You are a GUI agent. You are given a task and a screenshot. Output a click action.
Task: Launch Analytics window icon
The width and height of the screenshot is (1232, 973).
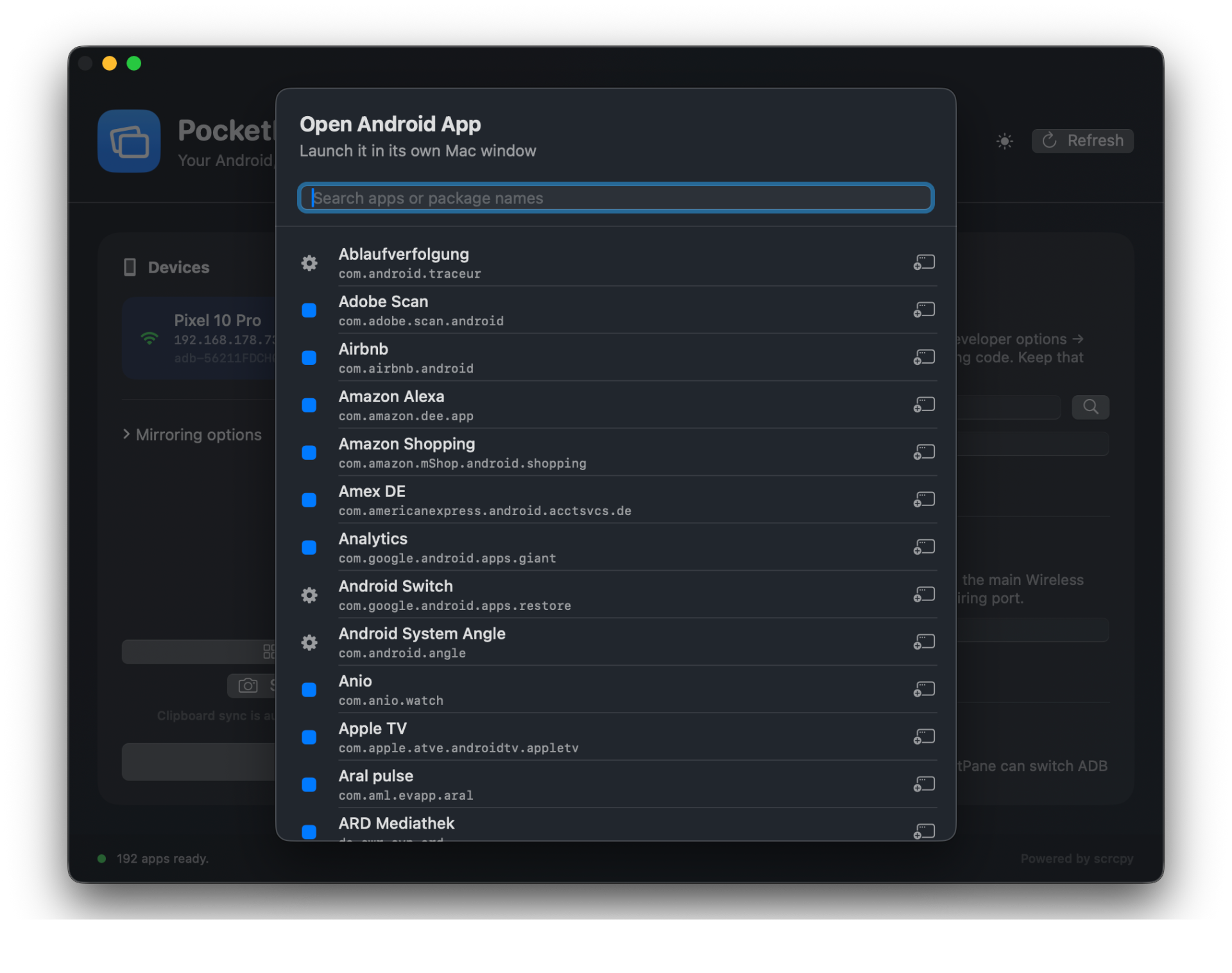click(923, 547)
